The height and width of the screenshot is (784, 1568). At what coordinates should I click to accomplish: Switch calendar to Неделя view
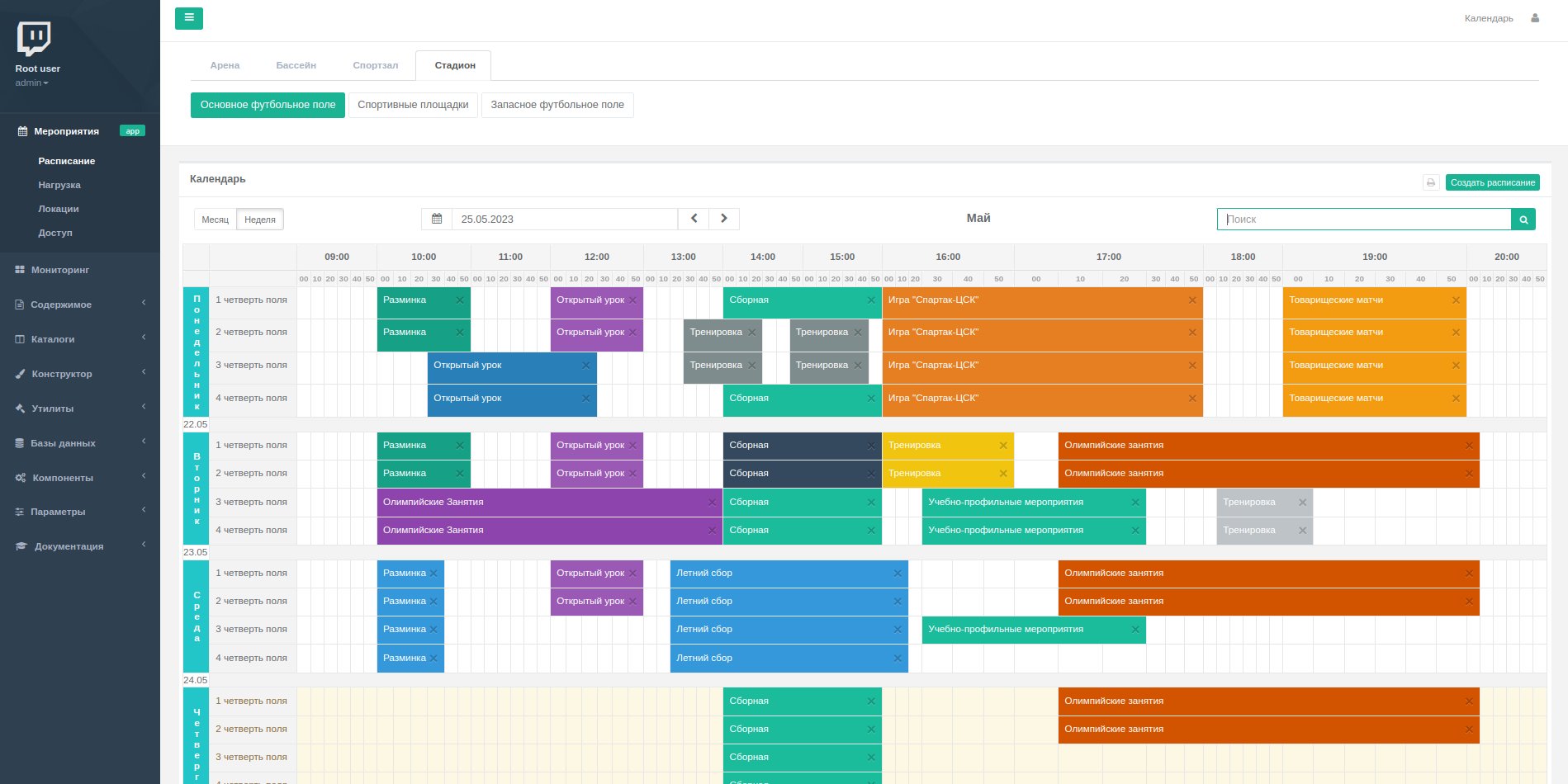click(x=260, y=220)
